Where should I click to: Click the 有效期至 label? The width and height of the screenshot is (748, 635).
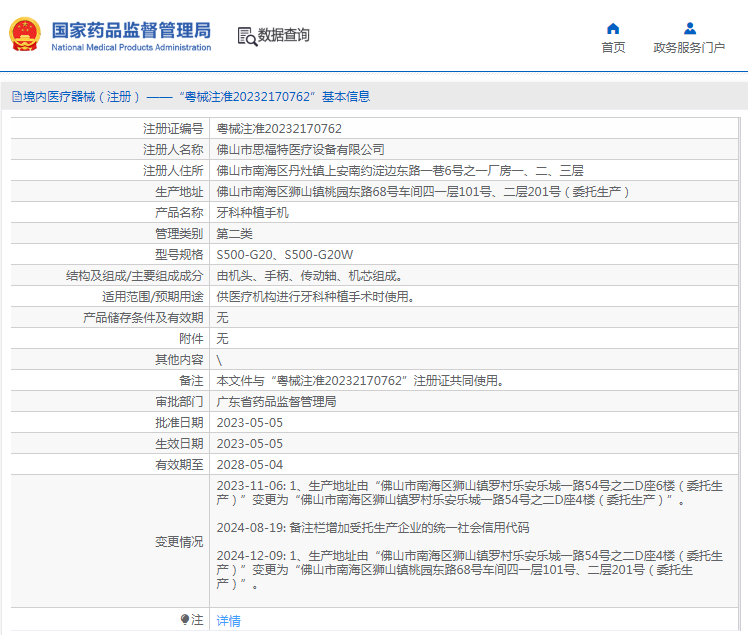click(x=179, y=464)
